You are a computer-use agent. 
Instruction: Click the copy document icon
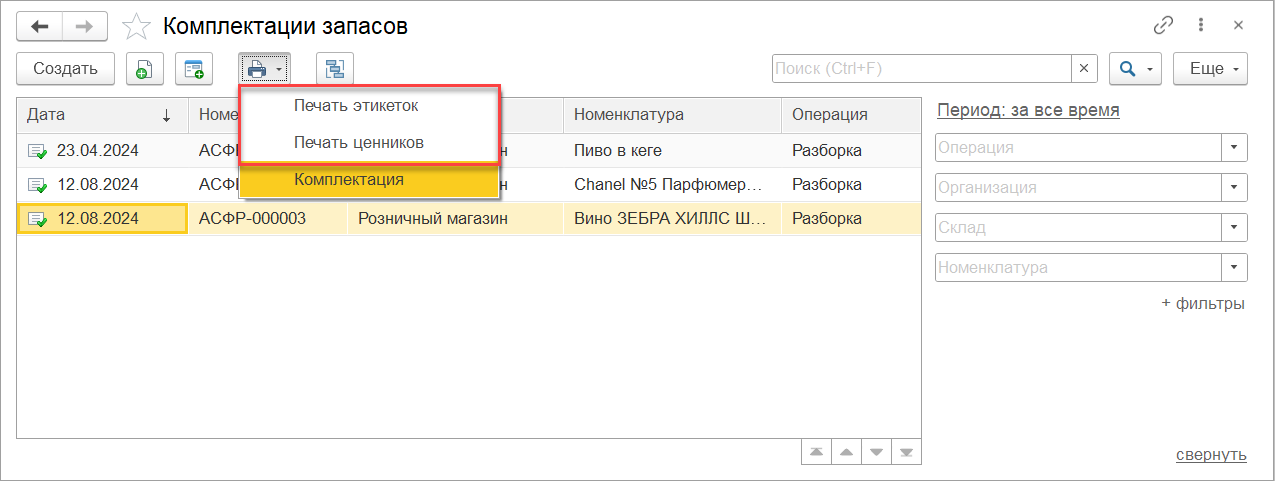tap(145, 69)
